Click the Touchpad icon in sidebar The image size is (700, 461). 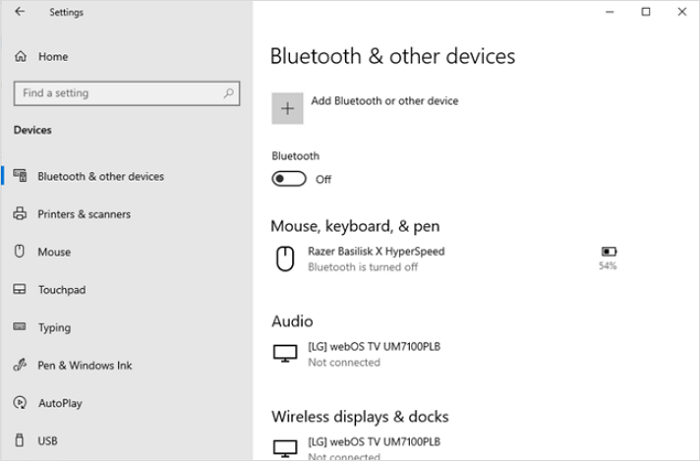coord(19,290)
